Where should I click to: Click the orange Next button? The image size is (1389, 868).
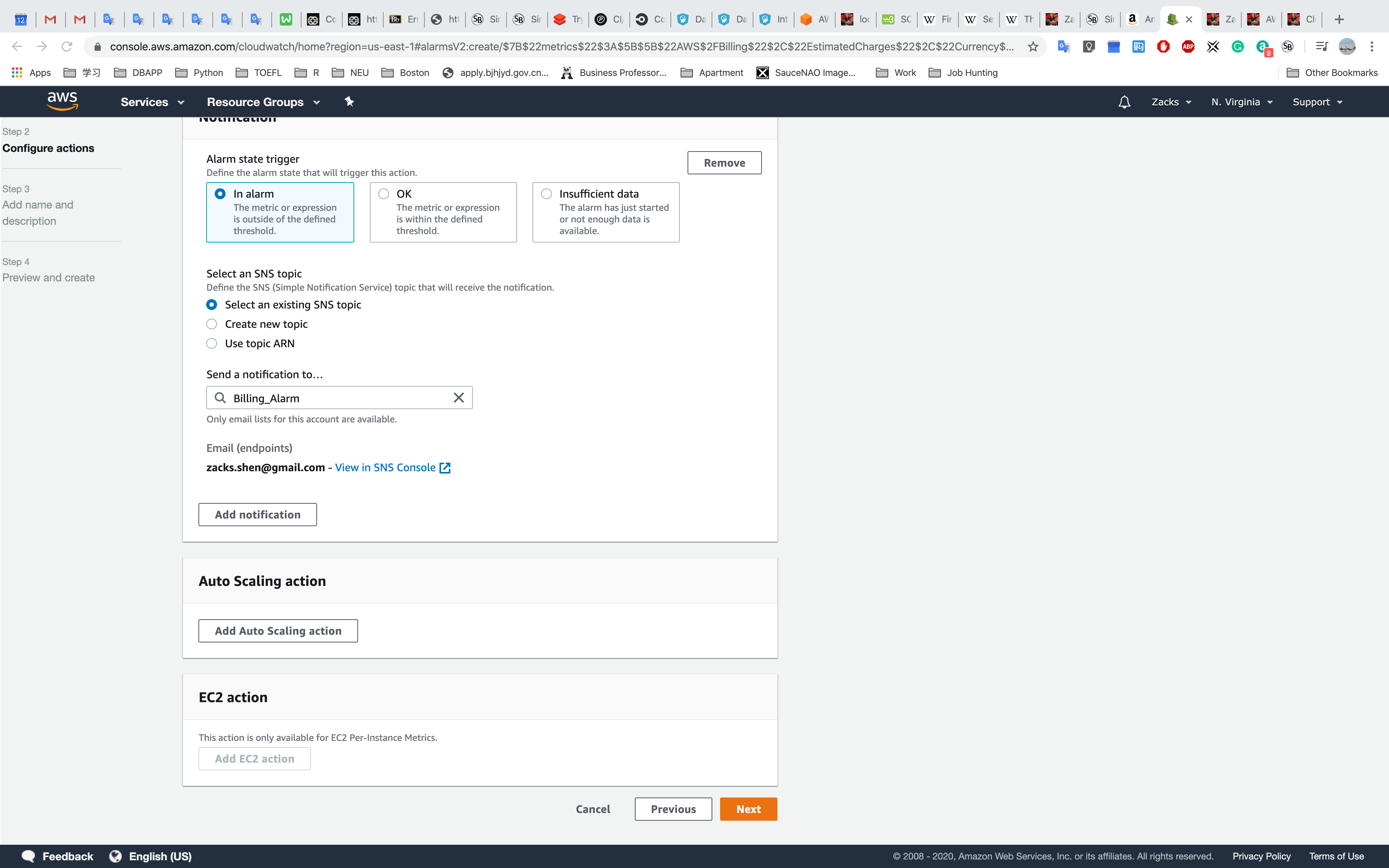pos(748,809)
